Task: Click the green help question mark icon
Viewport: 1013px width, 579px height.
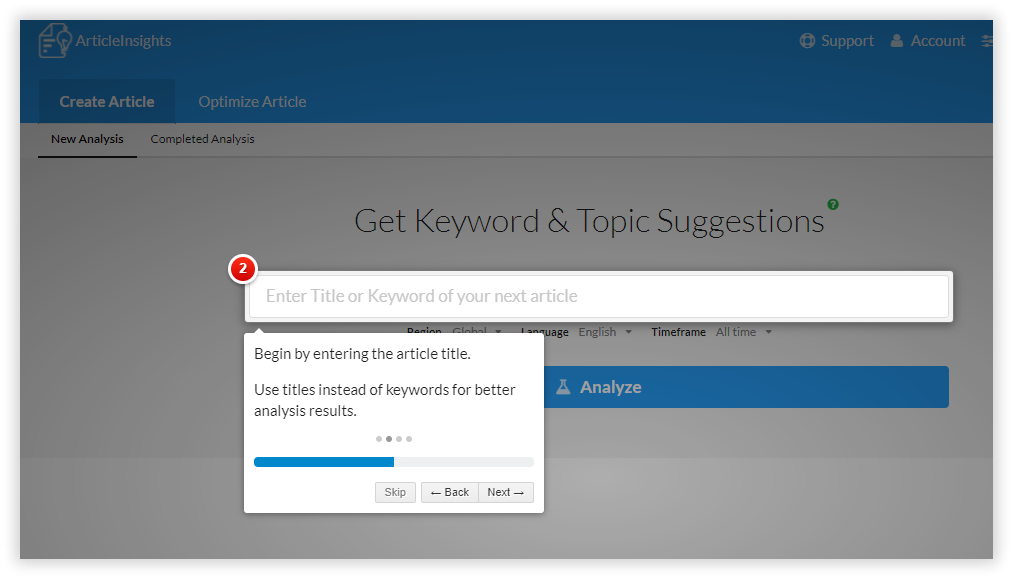Action: (x=833, y=204)
